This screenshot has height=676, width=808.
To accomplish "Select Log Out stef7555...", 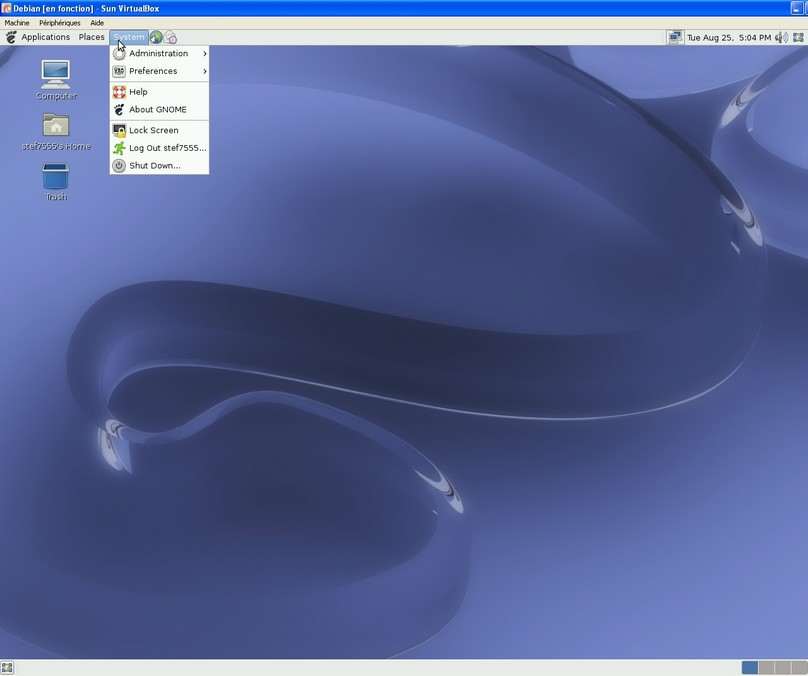I will point(159,148).
